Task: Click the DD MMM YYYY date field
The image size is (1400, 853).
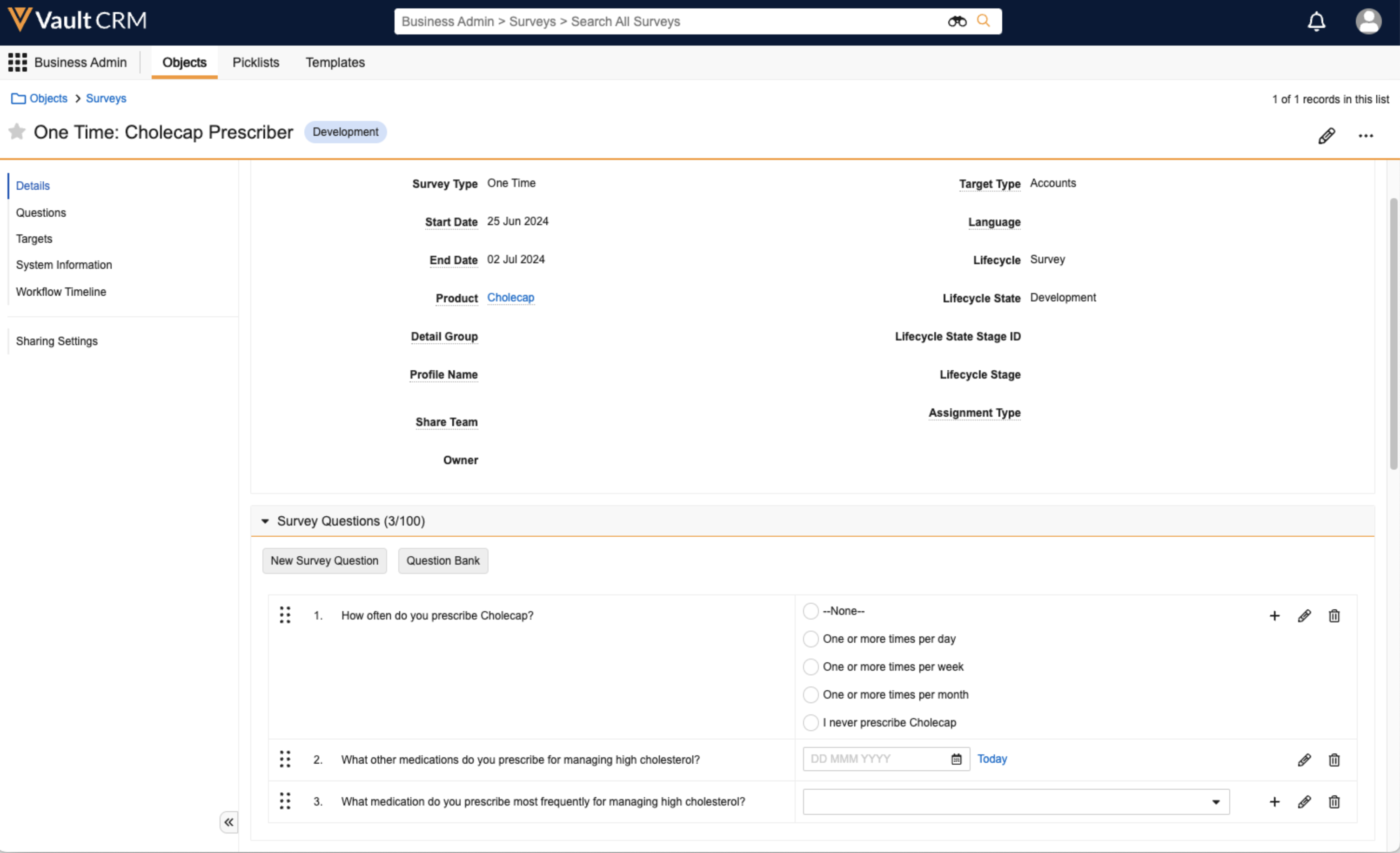Action: [x=875, y=759]
